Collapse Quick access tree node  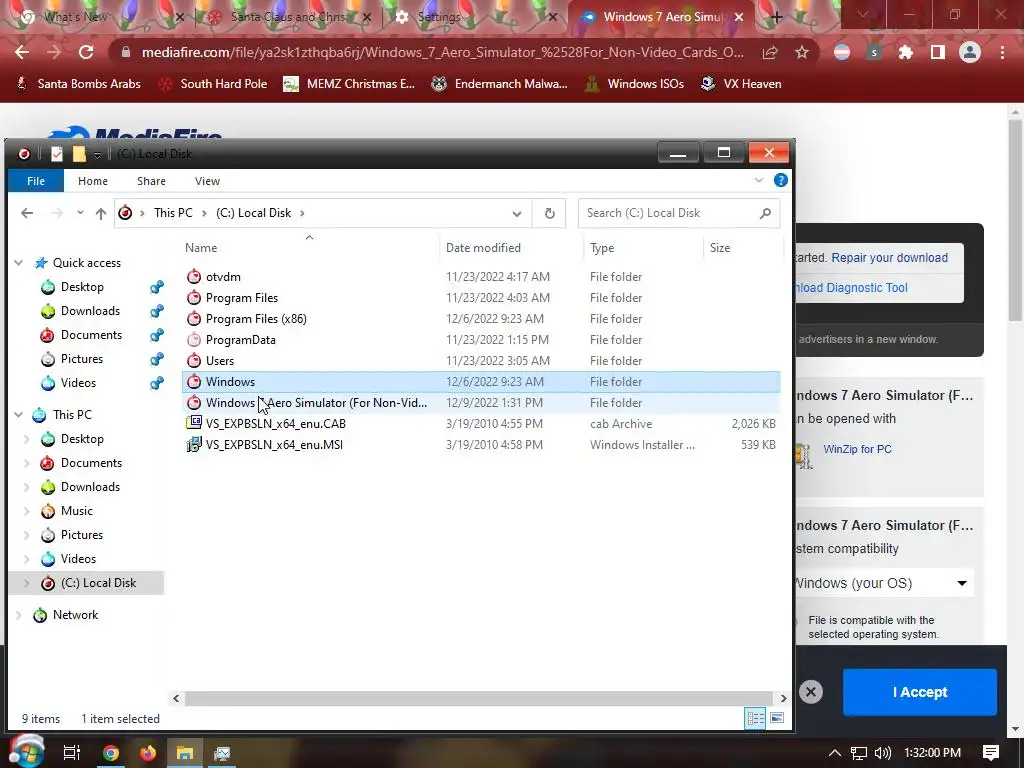(x=19, y=263)
